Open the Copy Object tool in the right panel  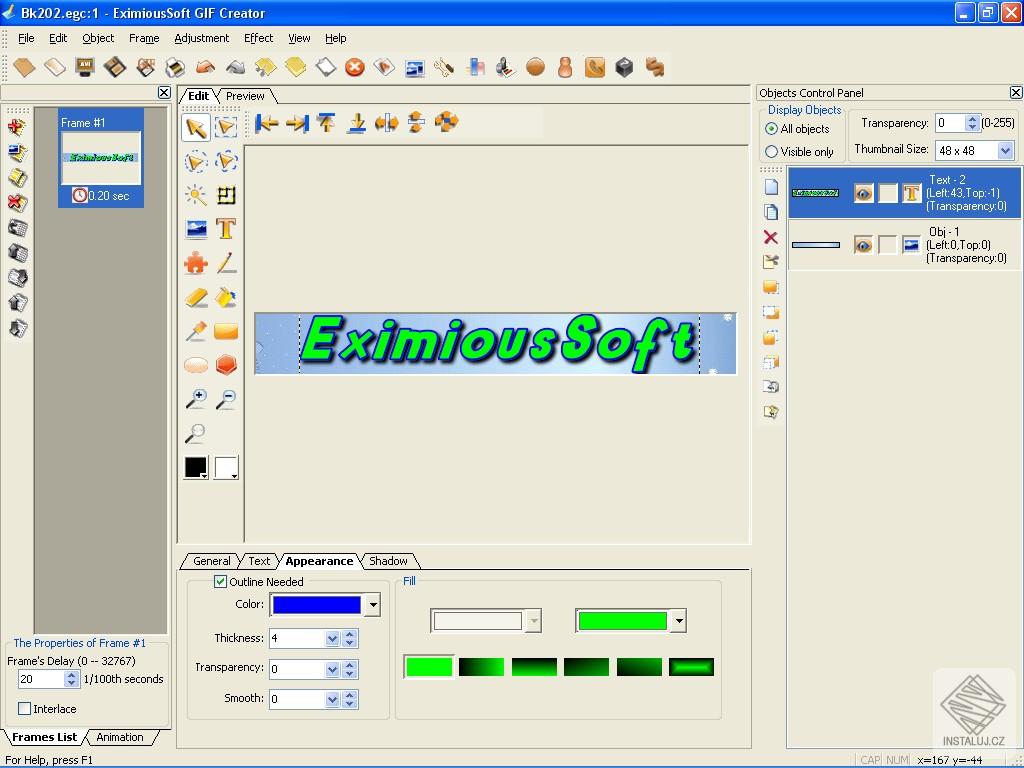pos(770,212)
